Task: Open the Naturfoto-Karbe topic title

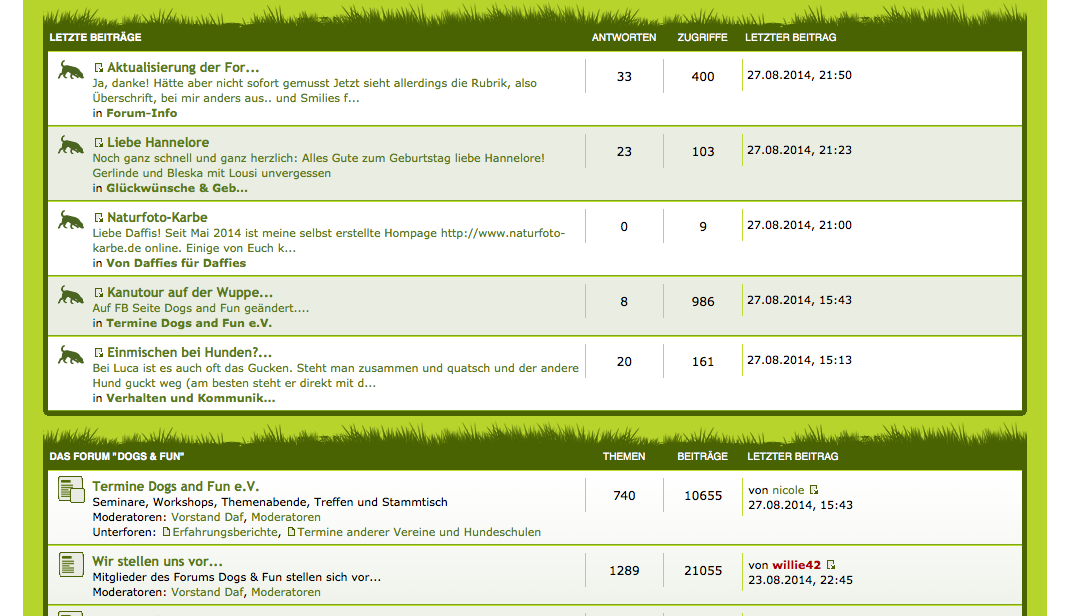Action: point(157,218)
